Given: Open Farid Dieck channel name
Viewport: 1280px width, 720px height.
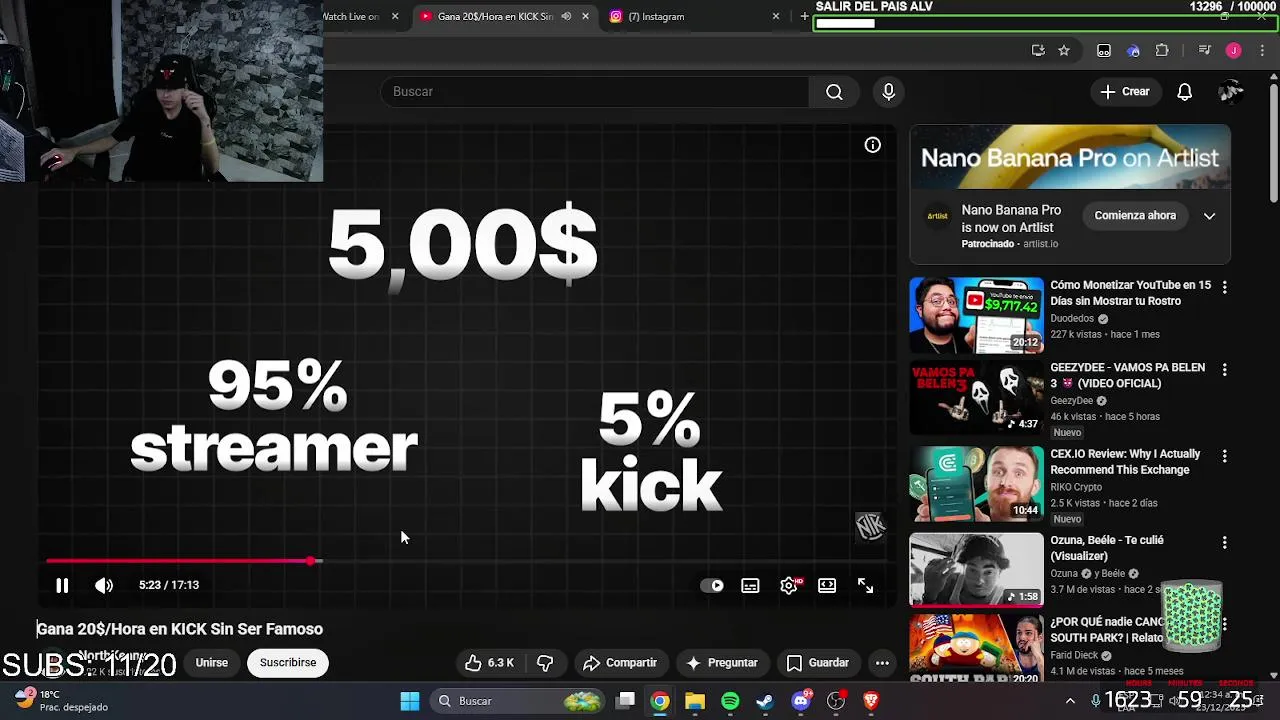Looking at the screenshot, I should (1076, 656).
